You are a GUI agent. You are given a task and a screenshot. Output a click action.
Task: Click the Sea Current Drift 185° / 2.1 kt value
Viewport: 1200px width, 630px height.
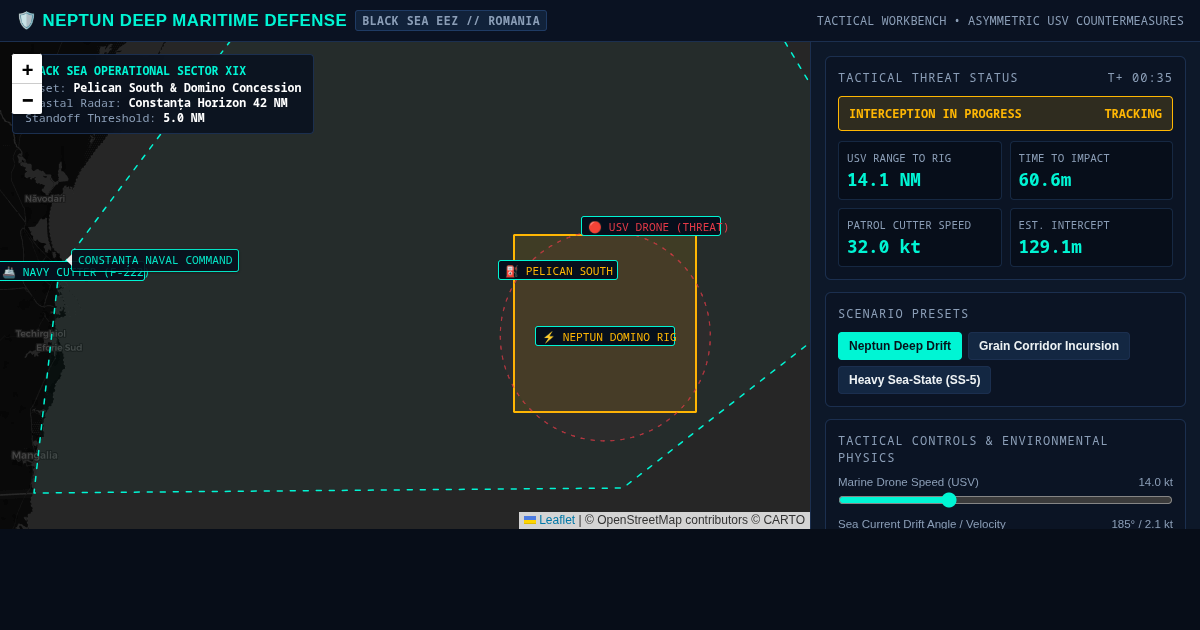point(1142,524)
